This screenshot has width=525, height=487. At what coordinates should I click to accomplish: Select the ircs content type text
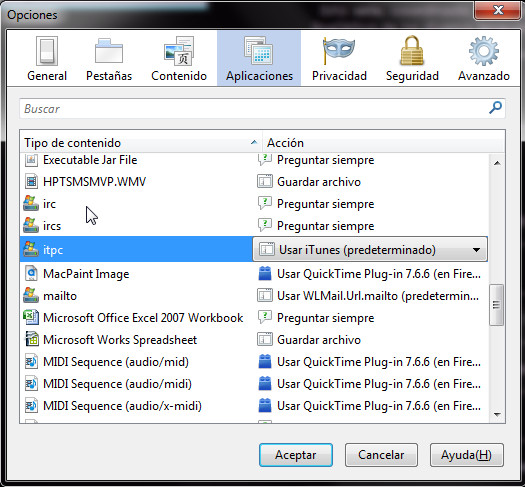52,226
